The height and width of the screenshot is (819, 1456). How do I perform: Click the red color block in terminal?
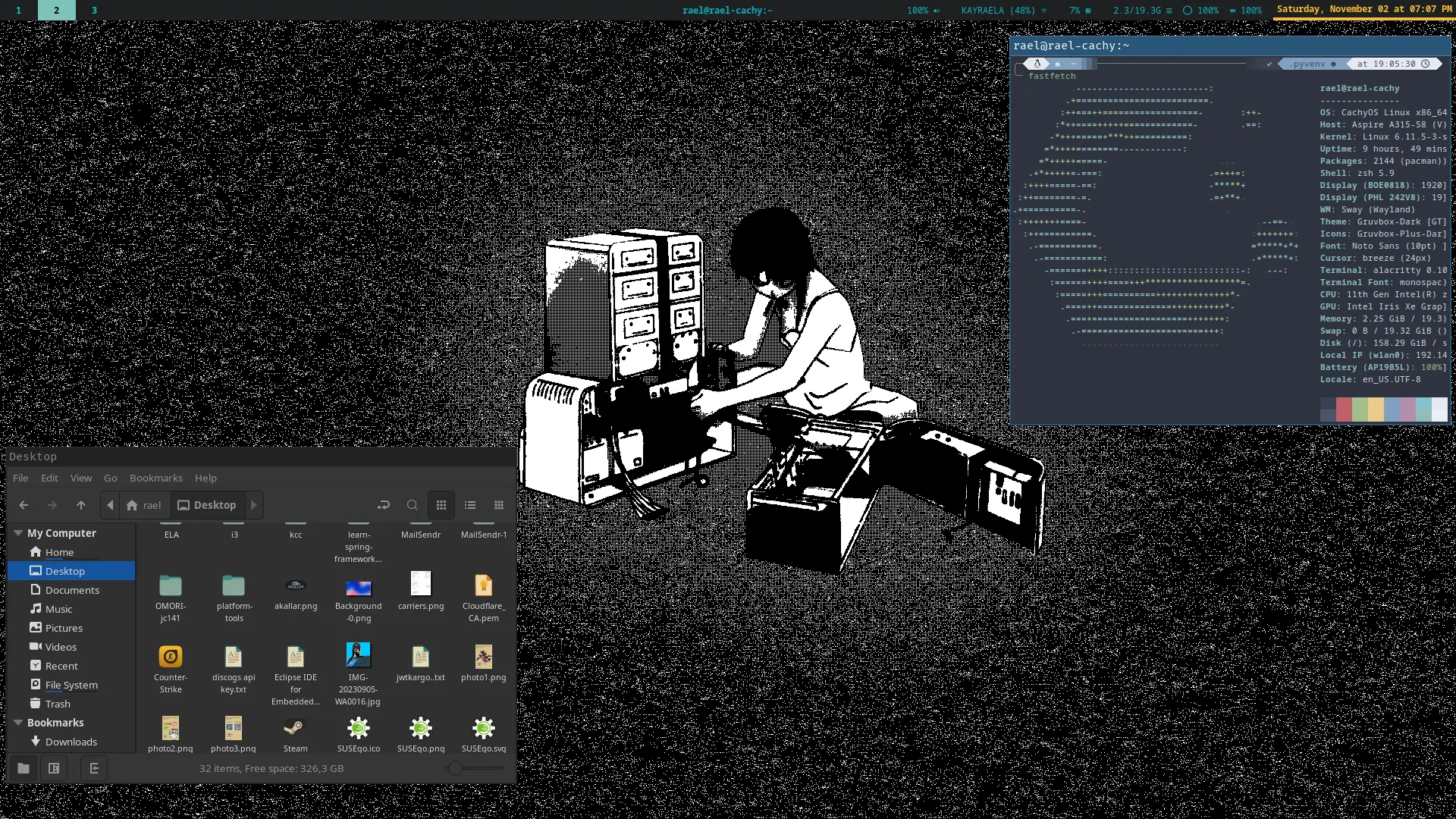[x=1344, y=409]
